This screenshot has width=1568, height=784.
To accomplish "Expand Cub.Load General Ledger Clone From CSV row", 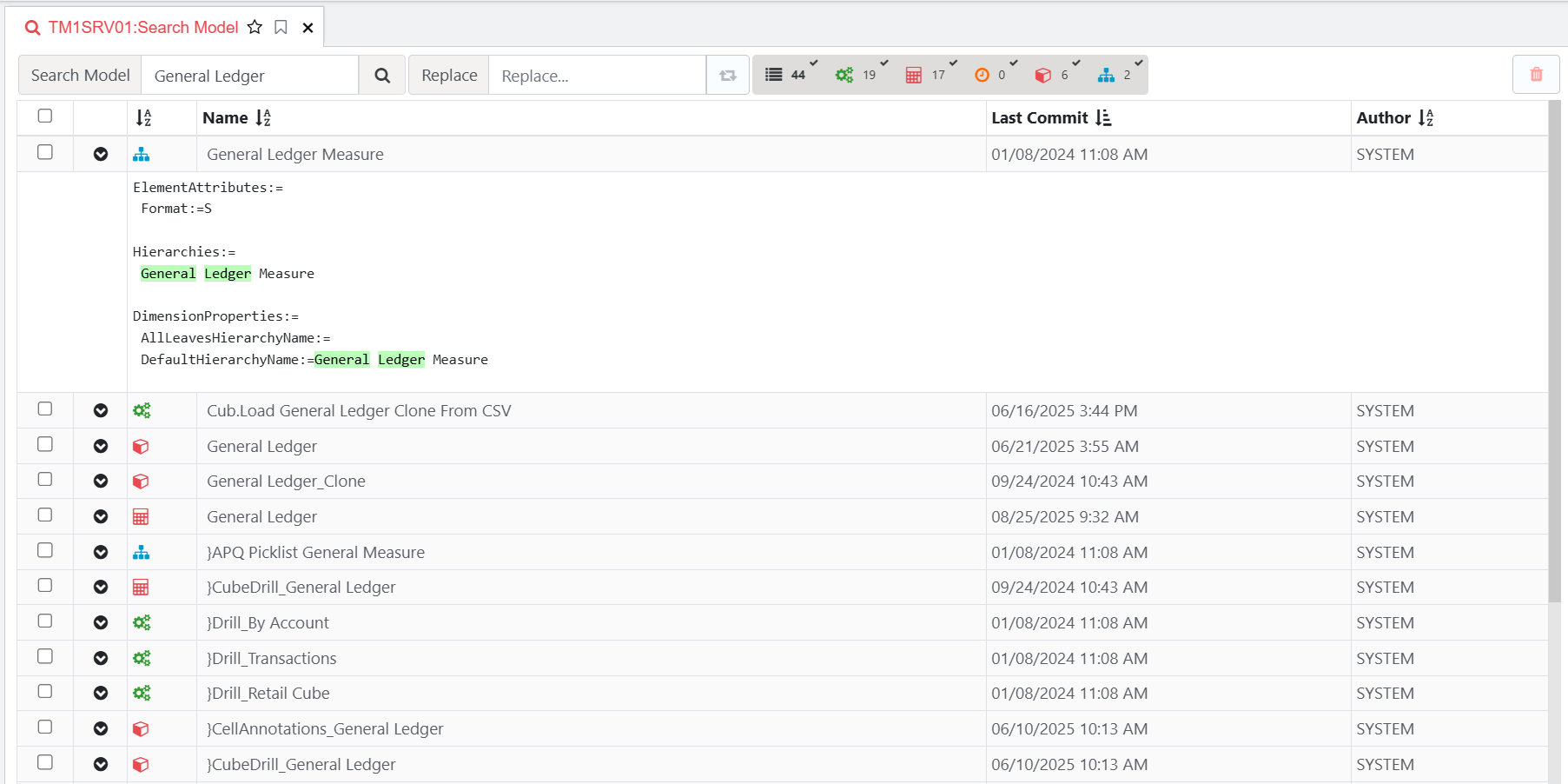I will pyautogui.click(x=101, y=410).
